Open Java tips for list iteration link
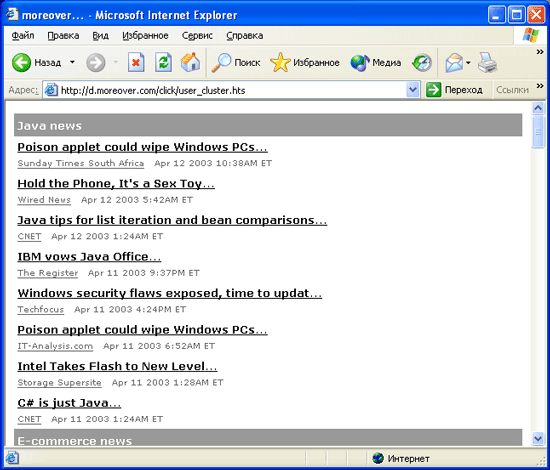 click(172, 220)
